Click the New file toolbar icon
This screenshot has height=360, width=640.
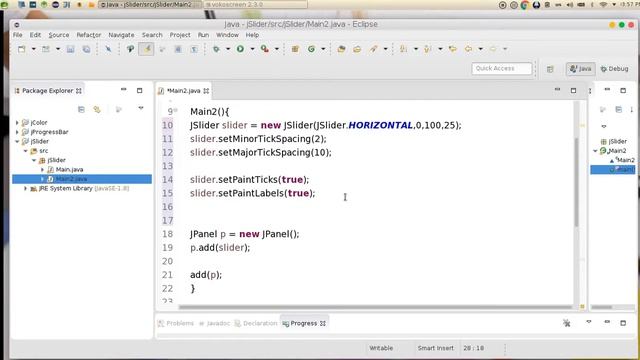[22, 49]
